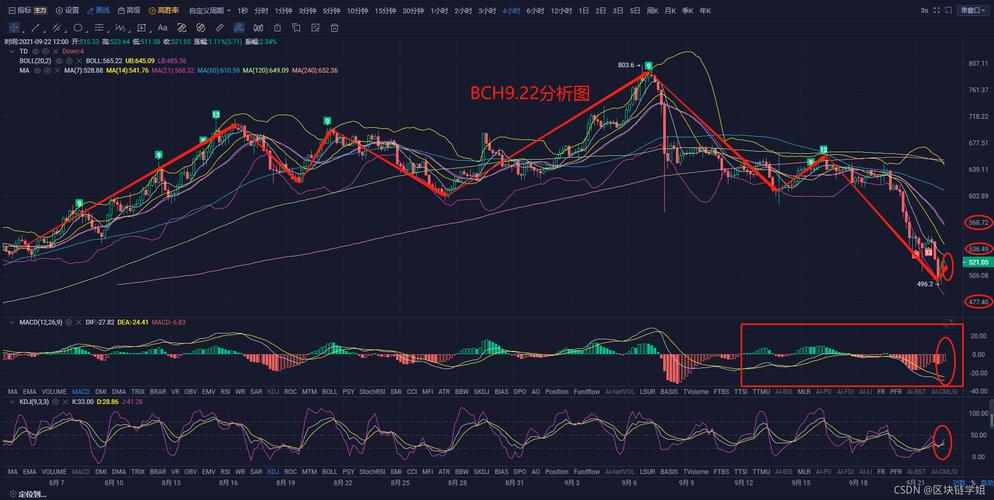Select the ellipse shape drawing tool

(x=77, y=28)
